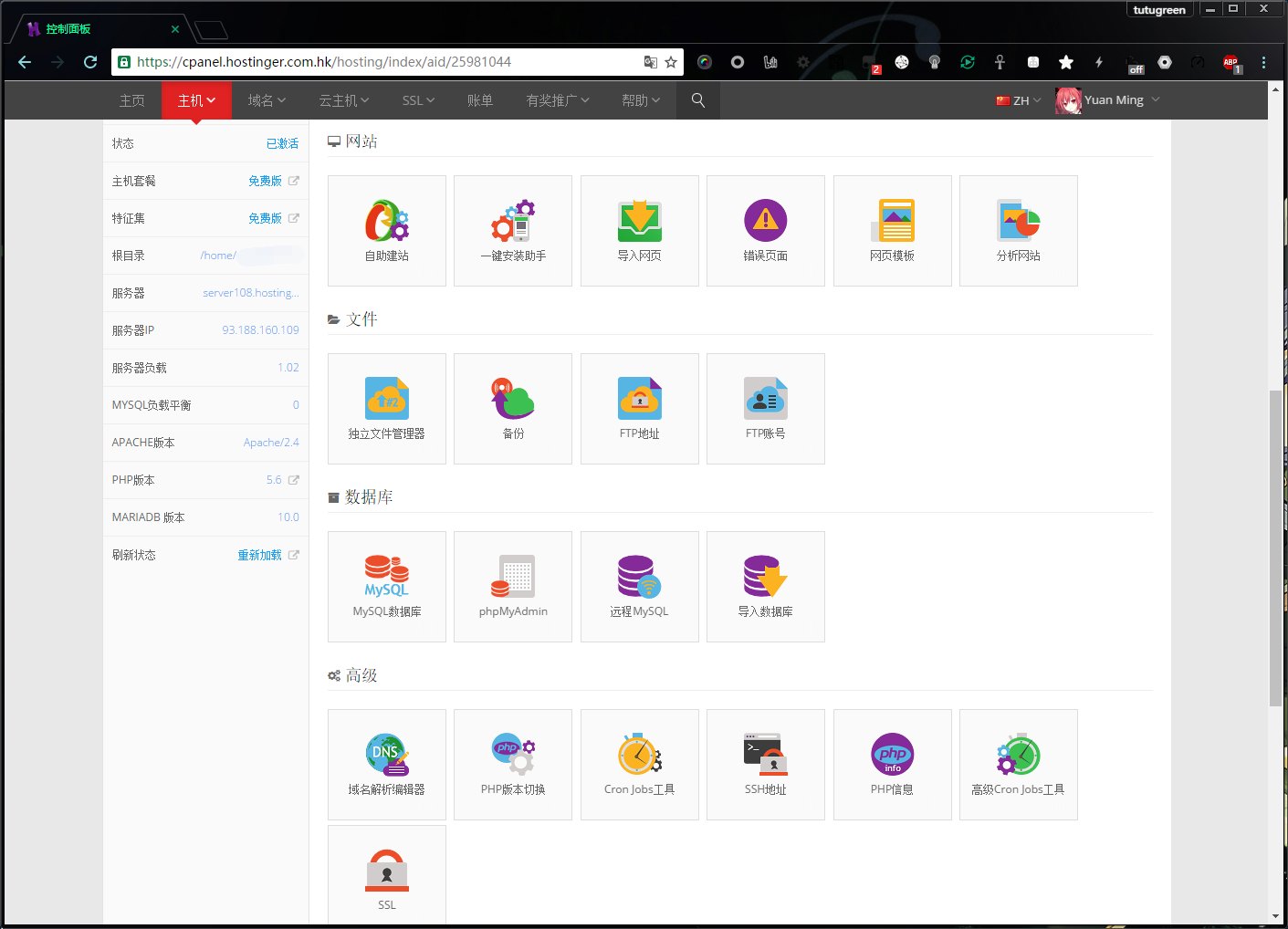Open the 域名解析编辑器 DNS editor
This screenshot has height=929, width=1288.
[387, 765]
